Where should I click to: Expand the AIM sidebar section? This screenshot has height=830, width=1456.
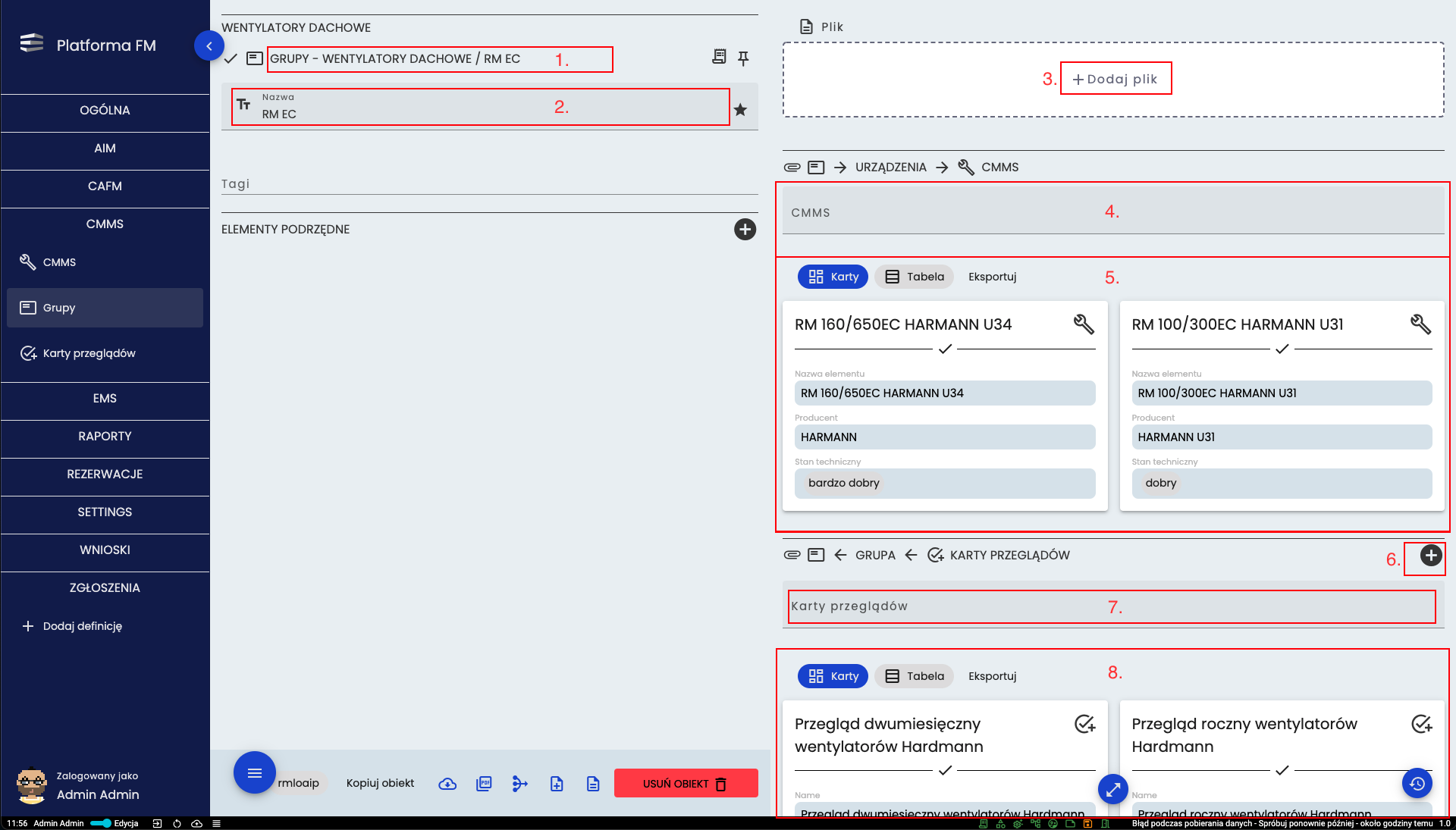point(105,149)
